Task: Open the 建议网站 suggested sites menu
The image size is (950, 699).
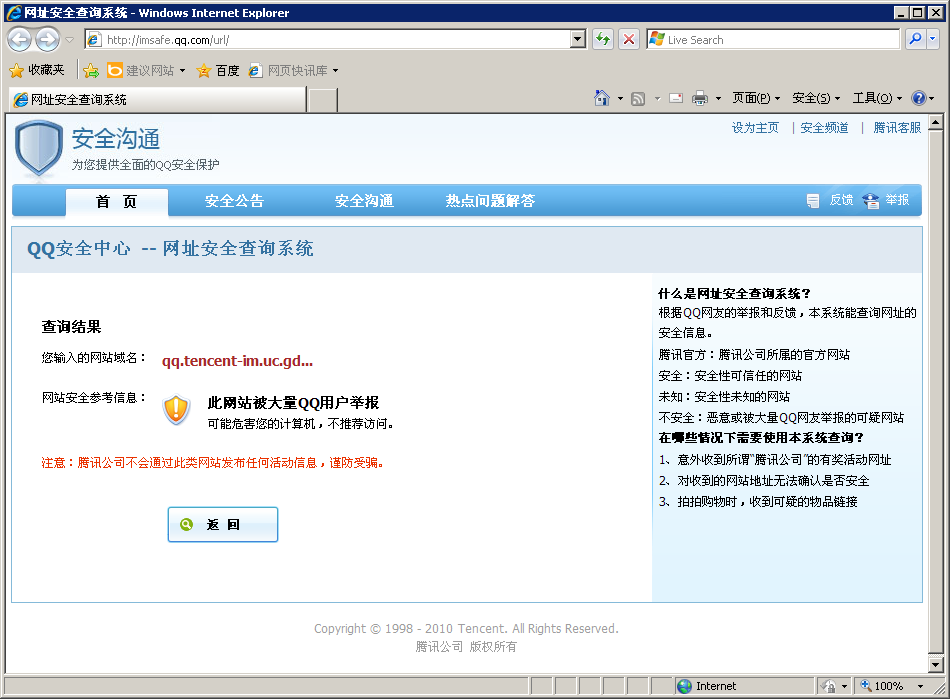Action: coord(146,71)
